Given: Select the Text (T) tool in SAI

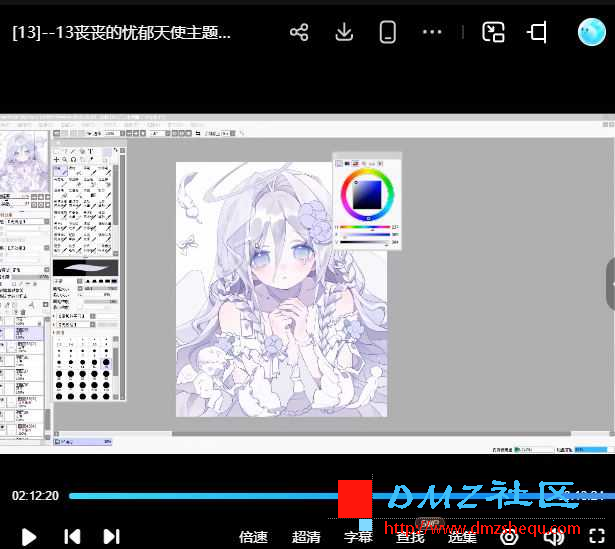Looking at the screenshot, I should pos(91,151).
